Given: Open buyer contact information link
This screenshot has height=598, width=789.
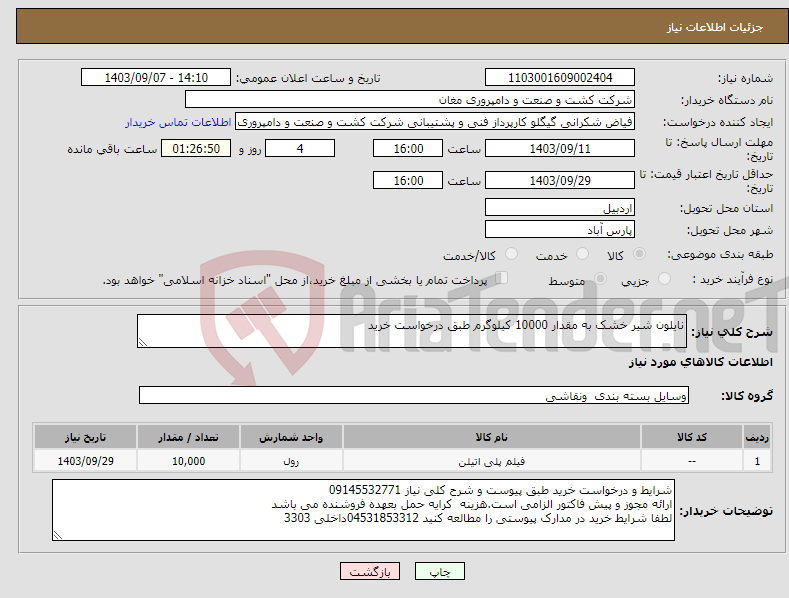Looking at the screenshot, I should pyautogui.click(x=178, y=122).
